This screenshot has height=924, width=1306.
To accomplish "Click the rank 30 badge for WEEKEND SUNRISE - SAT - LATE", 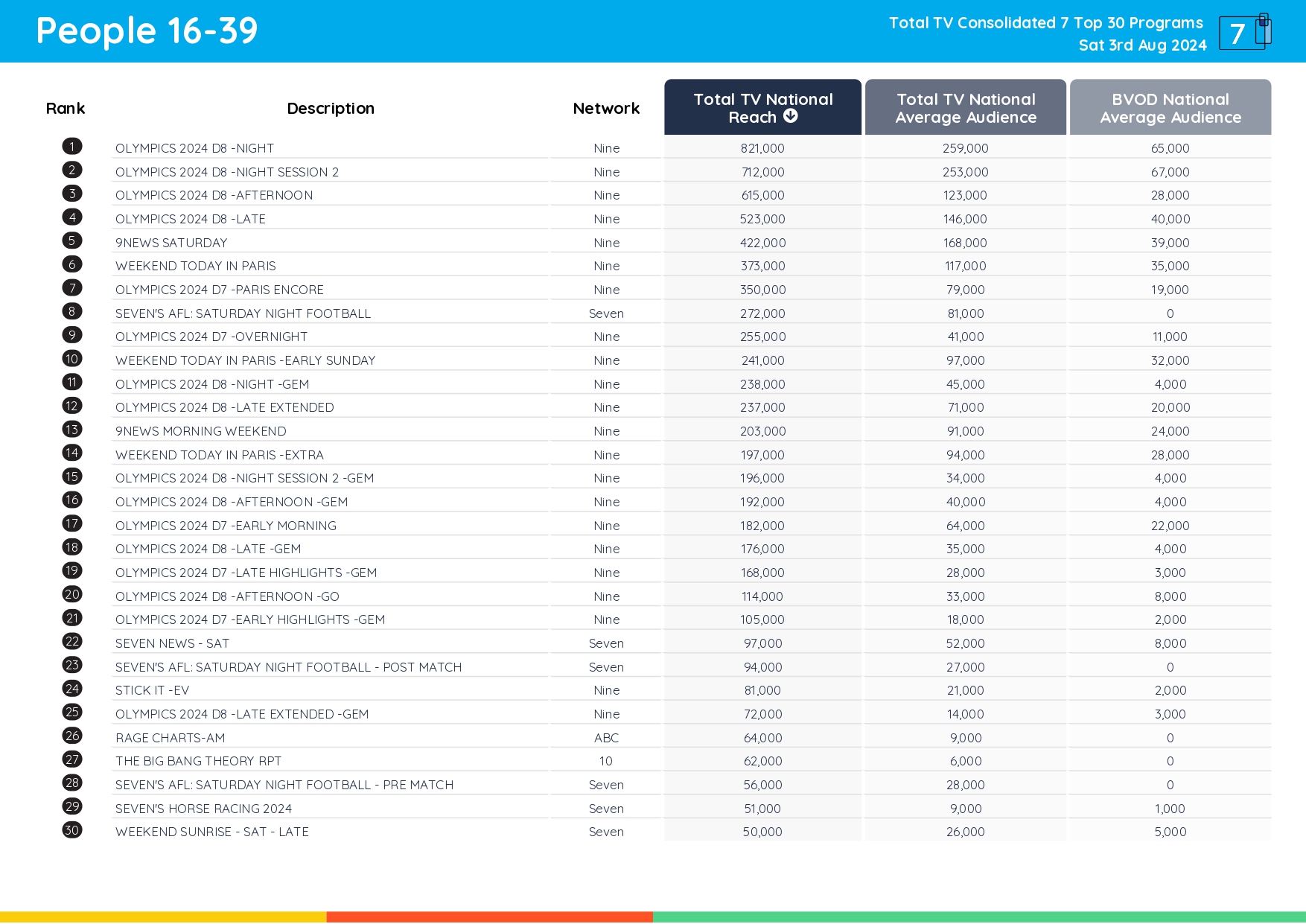I will (x=71, y=830).
